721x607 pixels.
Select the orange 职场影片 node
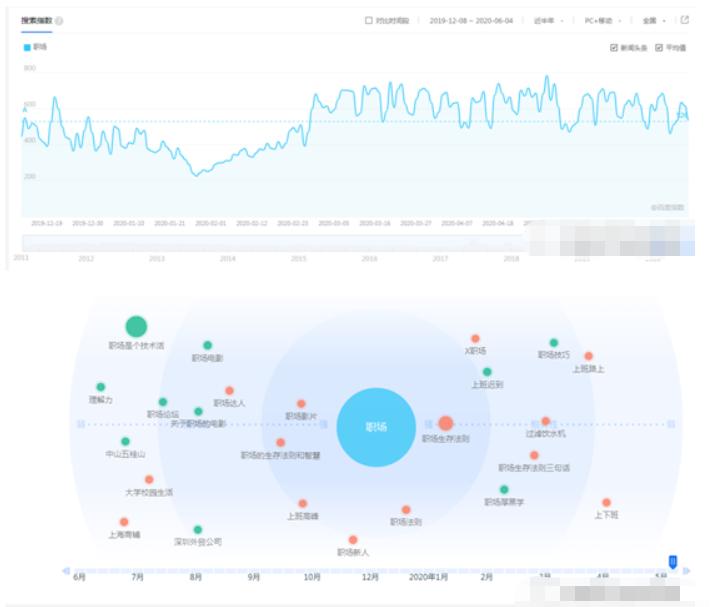pyautogui.click(x=301, y=404)
